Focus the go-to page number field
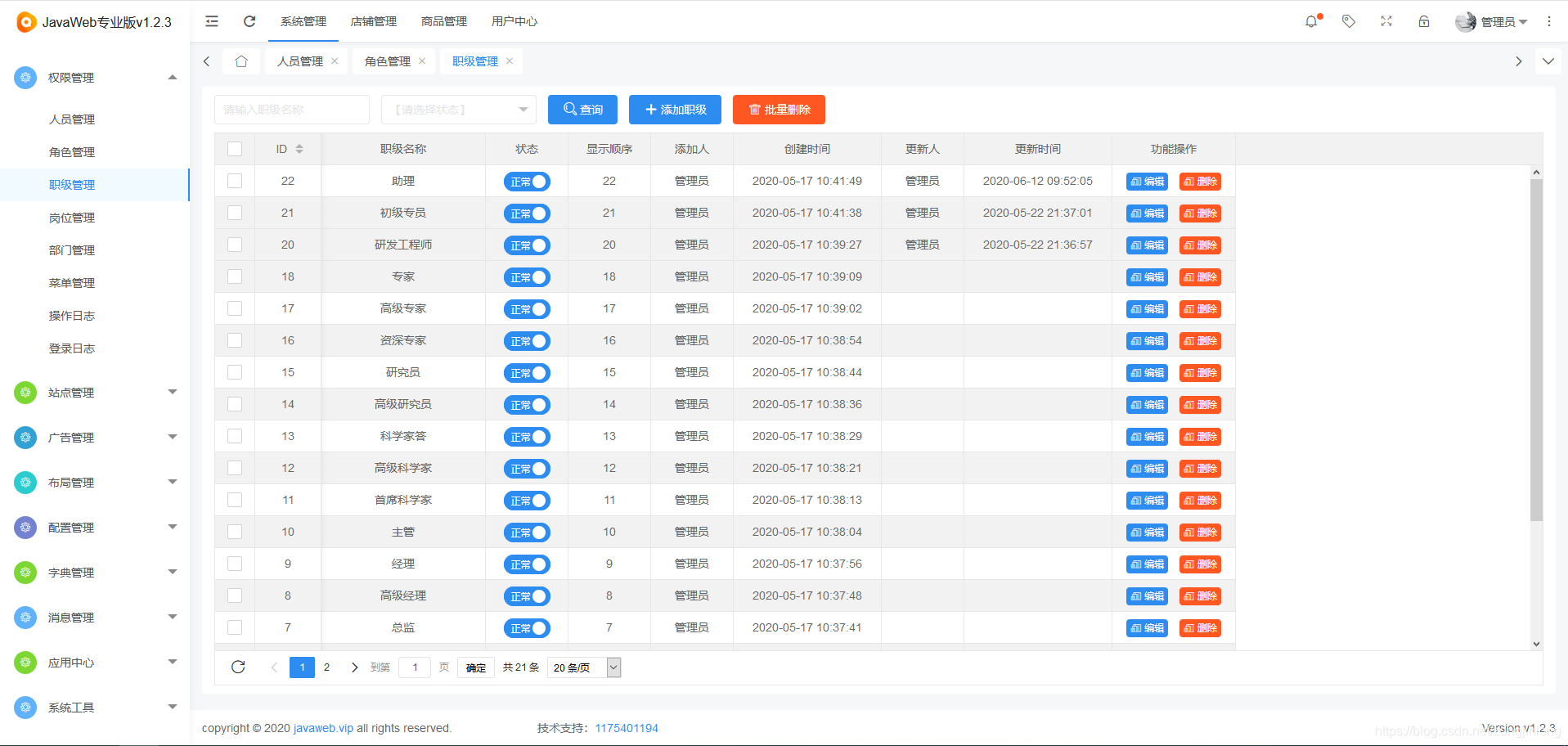Viewport: 1568px width, 746px height. pyautogui.click(x=415, y=667)
